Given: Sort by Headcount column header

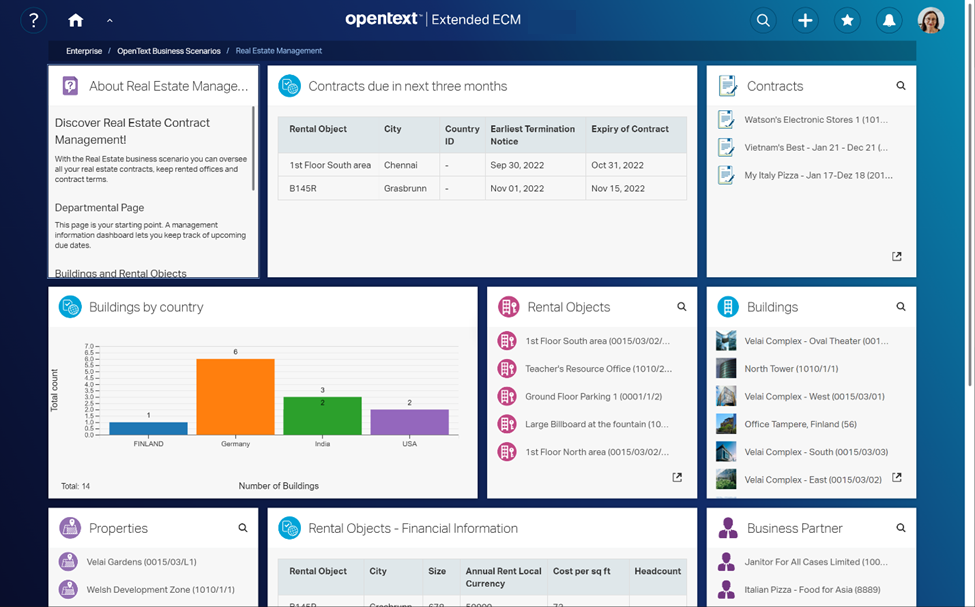Looking at the screenshot, I should tap(657, 571).
